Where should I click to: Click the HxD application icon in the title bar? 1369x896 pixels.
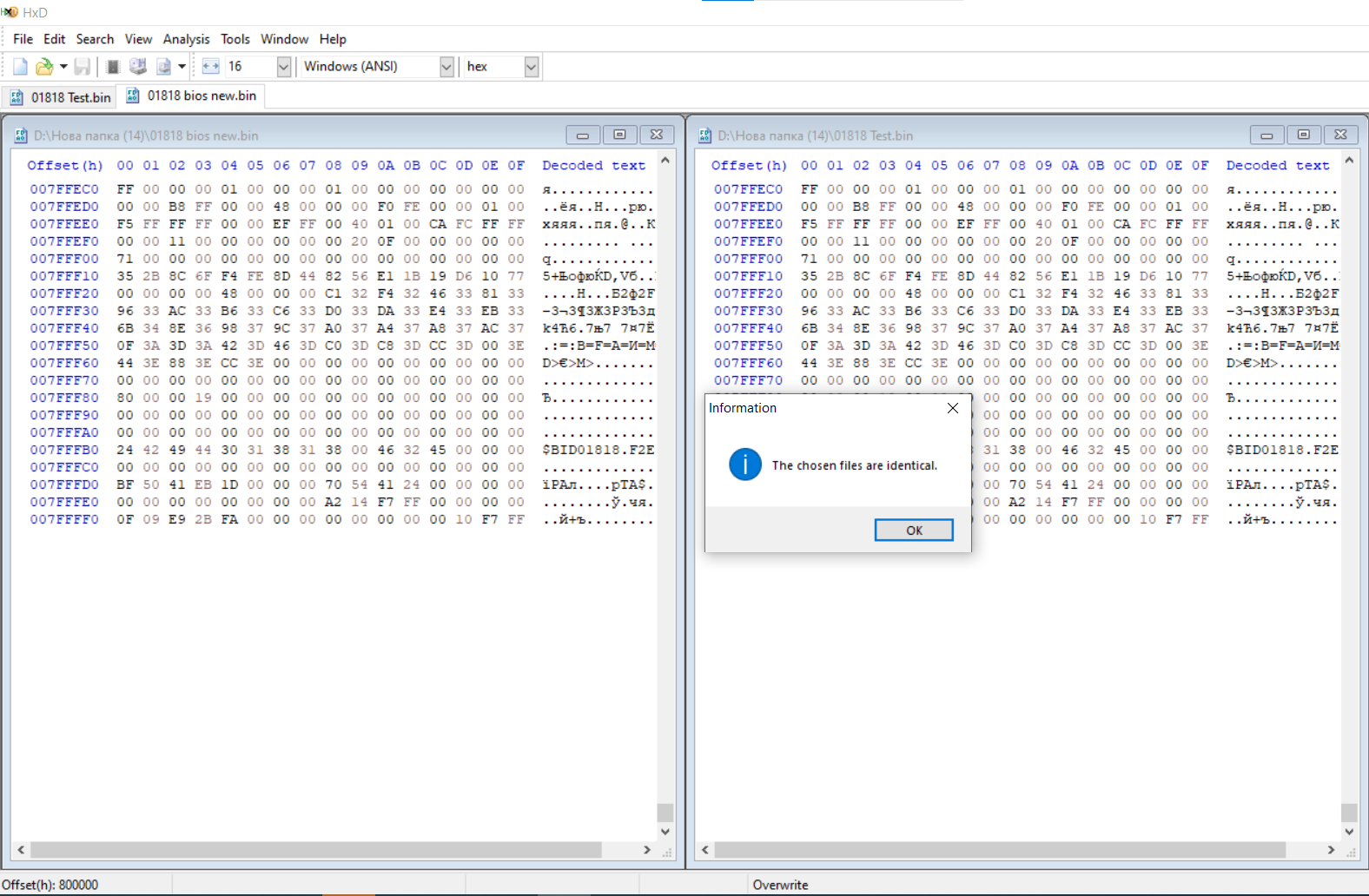pyautogui.click(x=10, y=12)
